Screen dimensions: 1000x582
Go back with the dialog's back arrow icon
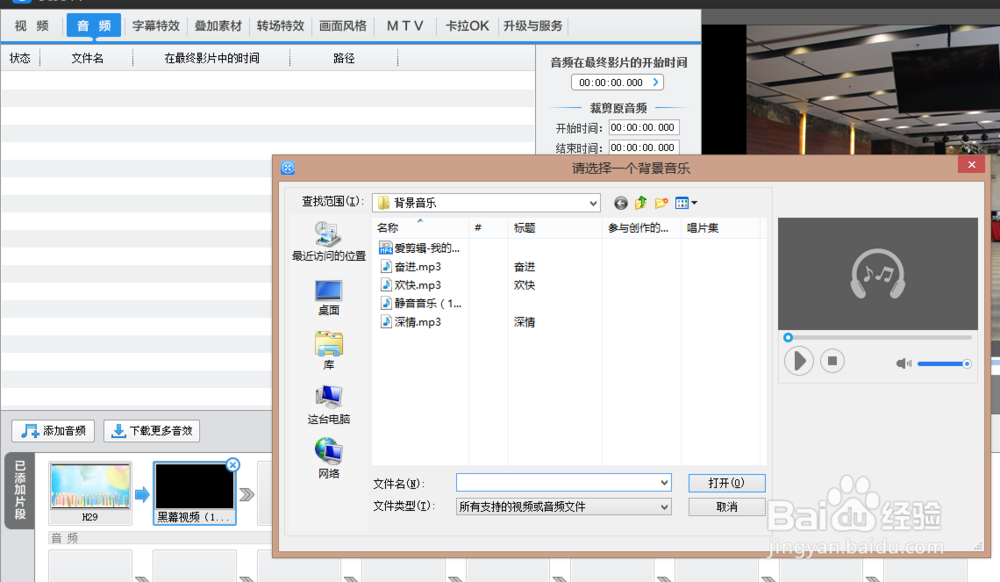coord(621,203)
